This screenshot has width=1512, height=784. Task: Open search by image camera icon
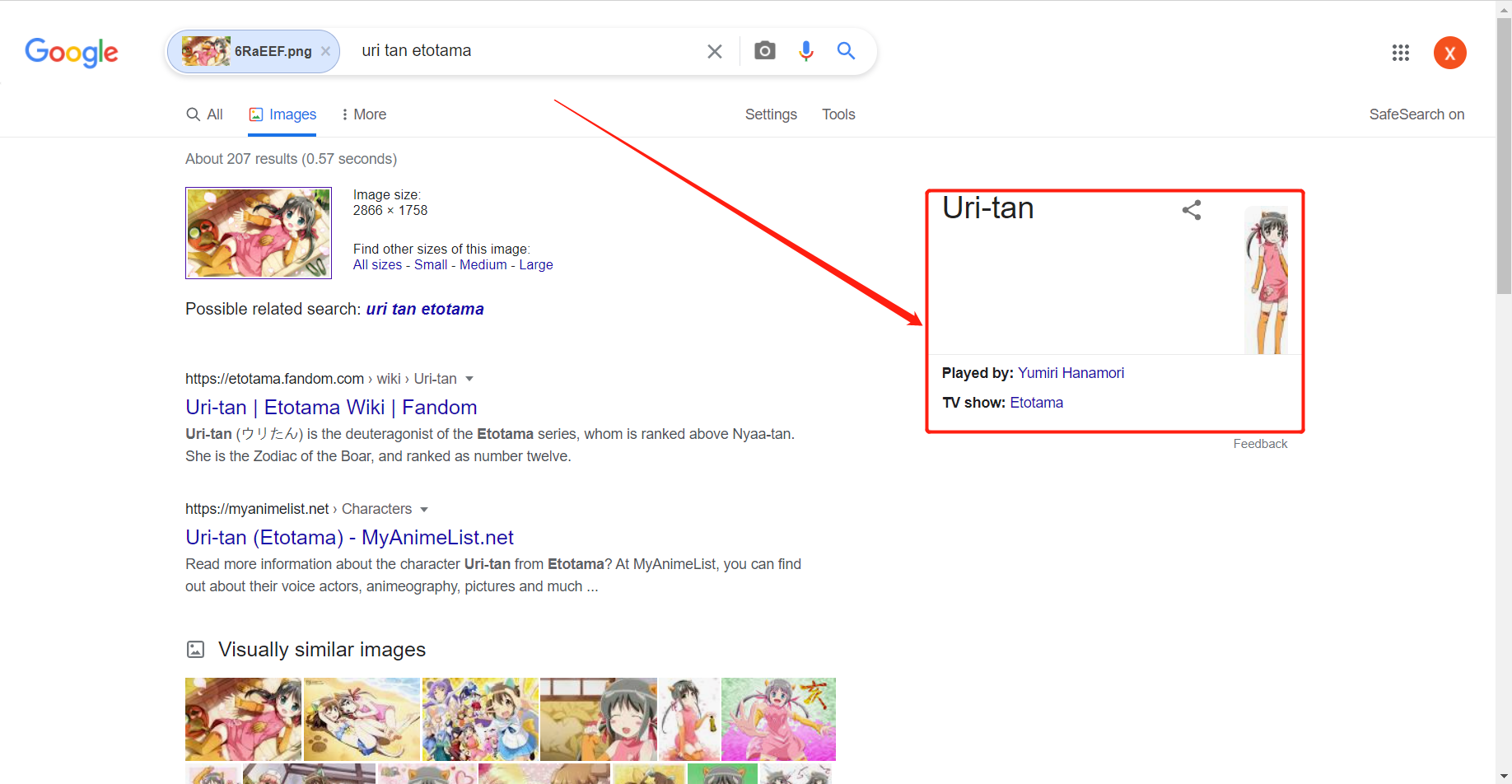coord(765,51)
